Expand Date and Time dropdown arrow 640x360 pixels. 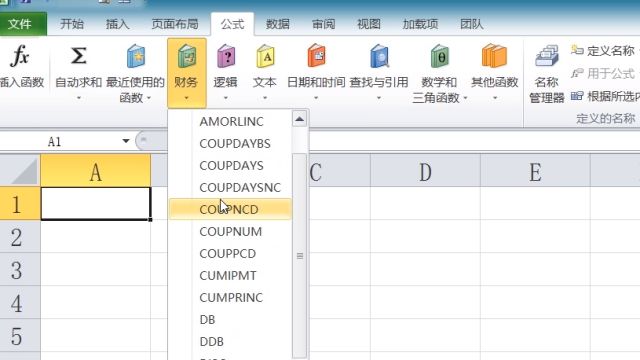(316, 98)
